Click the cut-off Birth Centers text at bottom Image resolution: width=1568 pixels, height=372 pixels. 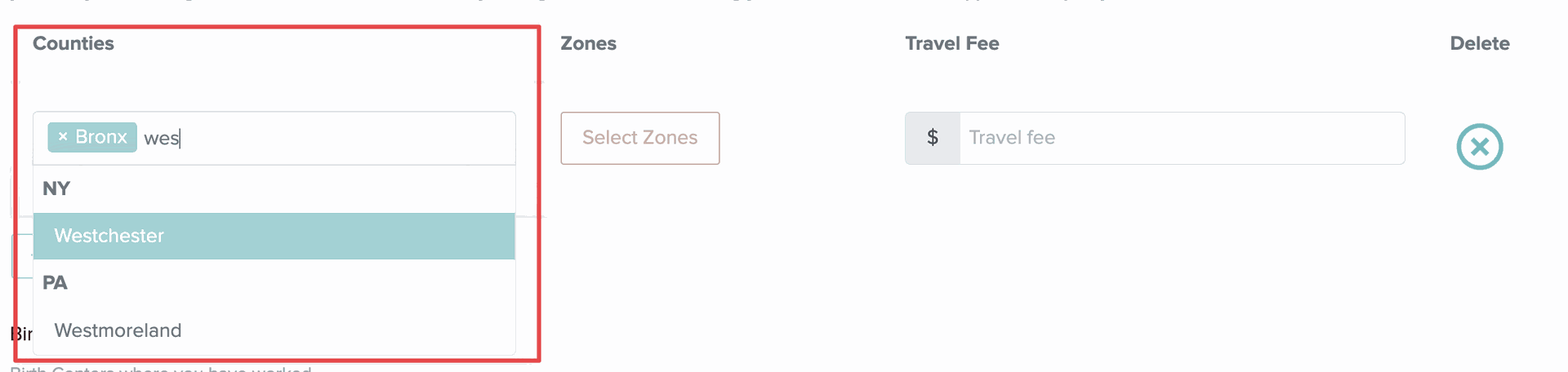(163, 370)
